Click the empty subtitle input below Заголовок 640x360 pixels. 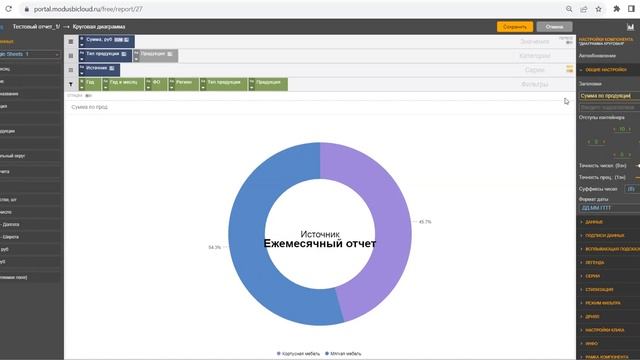(x=609, y=108)
